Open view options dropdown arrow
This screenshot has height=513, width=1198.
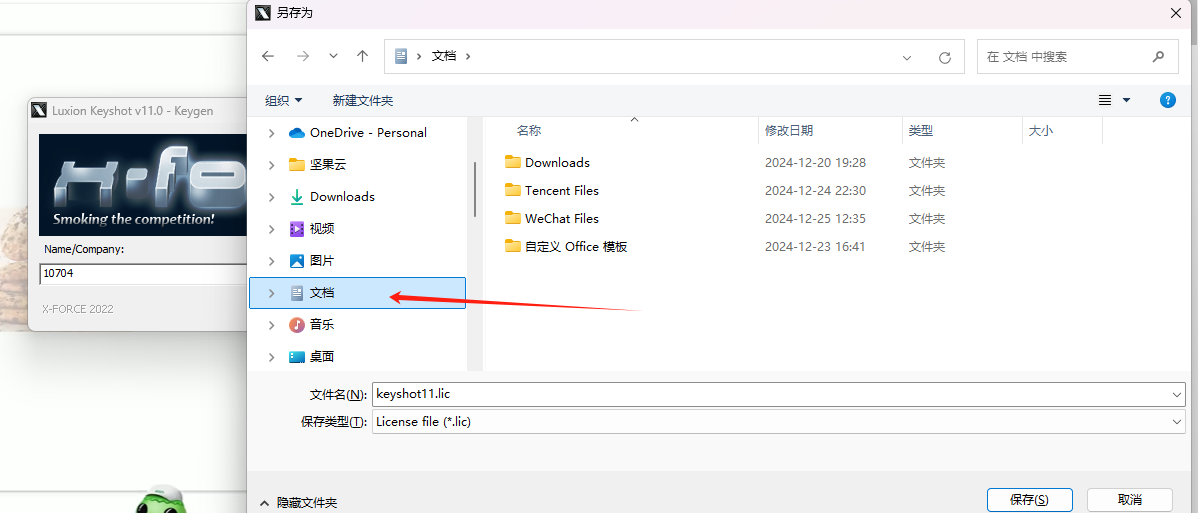(1126, 100)
